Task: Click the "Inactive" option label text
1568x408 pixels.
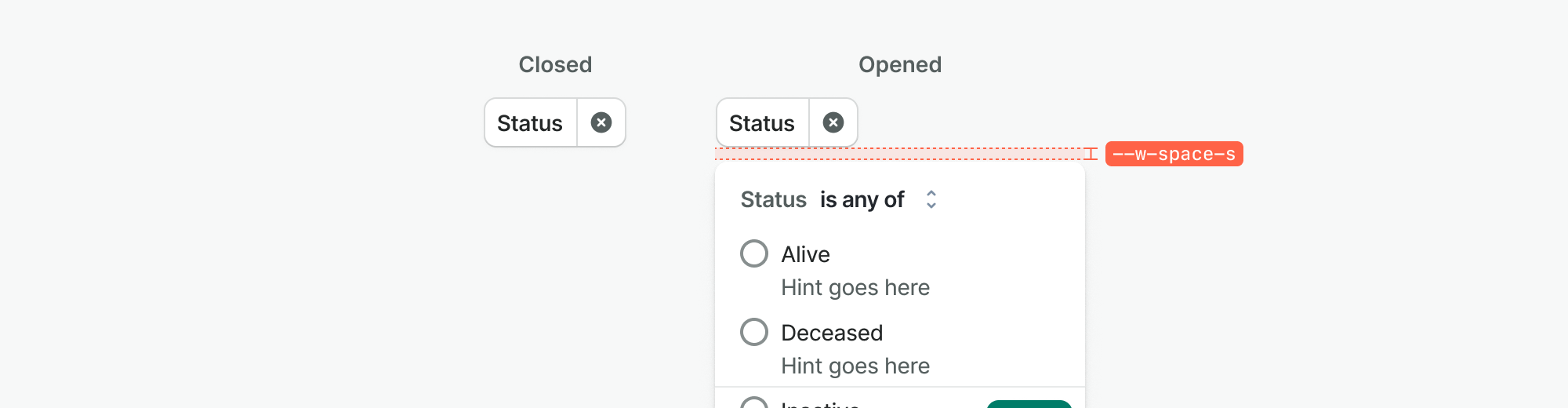Action: point(820,404)
